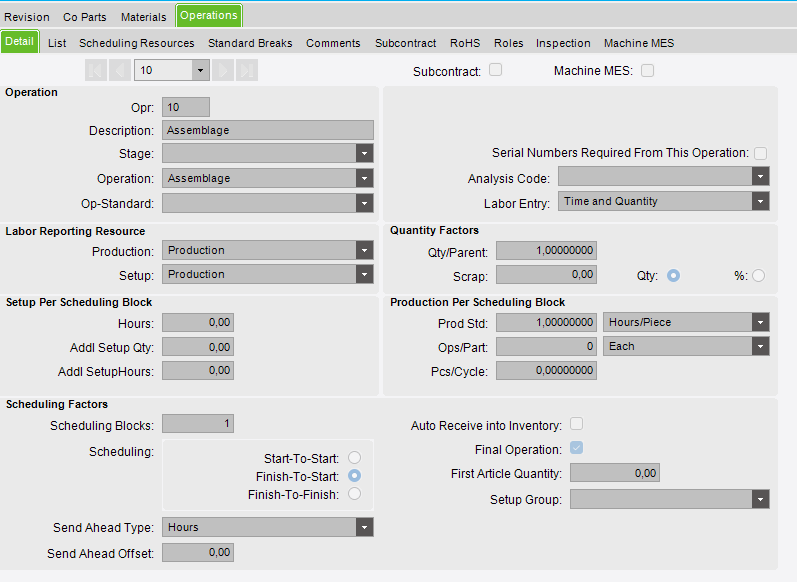Expand the Stage dropdown
Screen dimensions: 797x582
point(364,153)
